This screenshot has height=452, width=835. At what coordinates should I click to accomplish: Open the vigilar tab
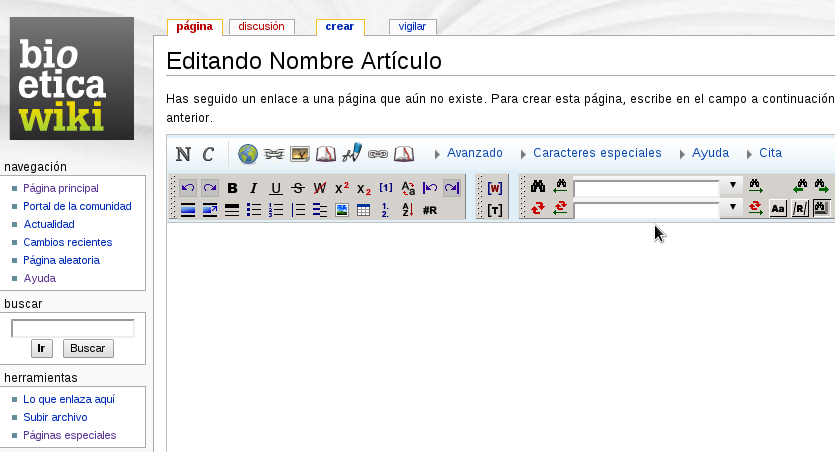pos(412,27)
